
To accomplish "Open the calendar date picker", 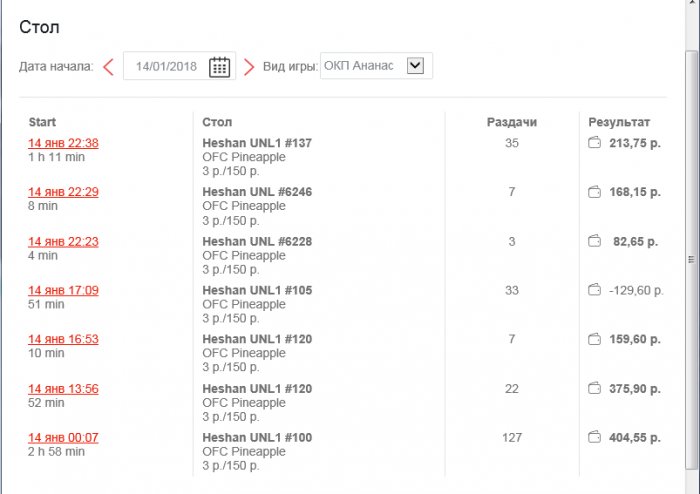I will point(220,67).
